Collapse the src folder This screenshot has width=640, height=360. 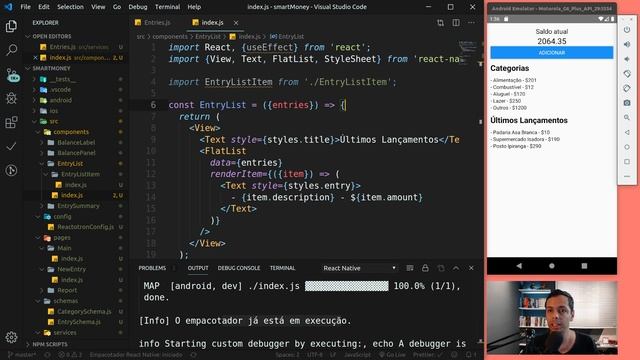click(x=53, y=122)
